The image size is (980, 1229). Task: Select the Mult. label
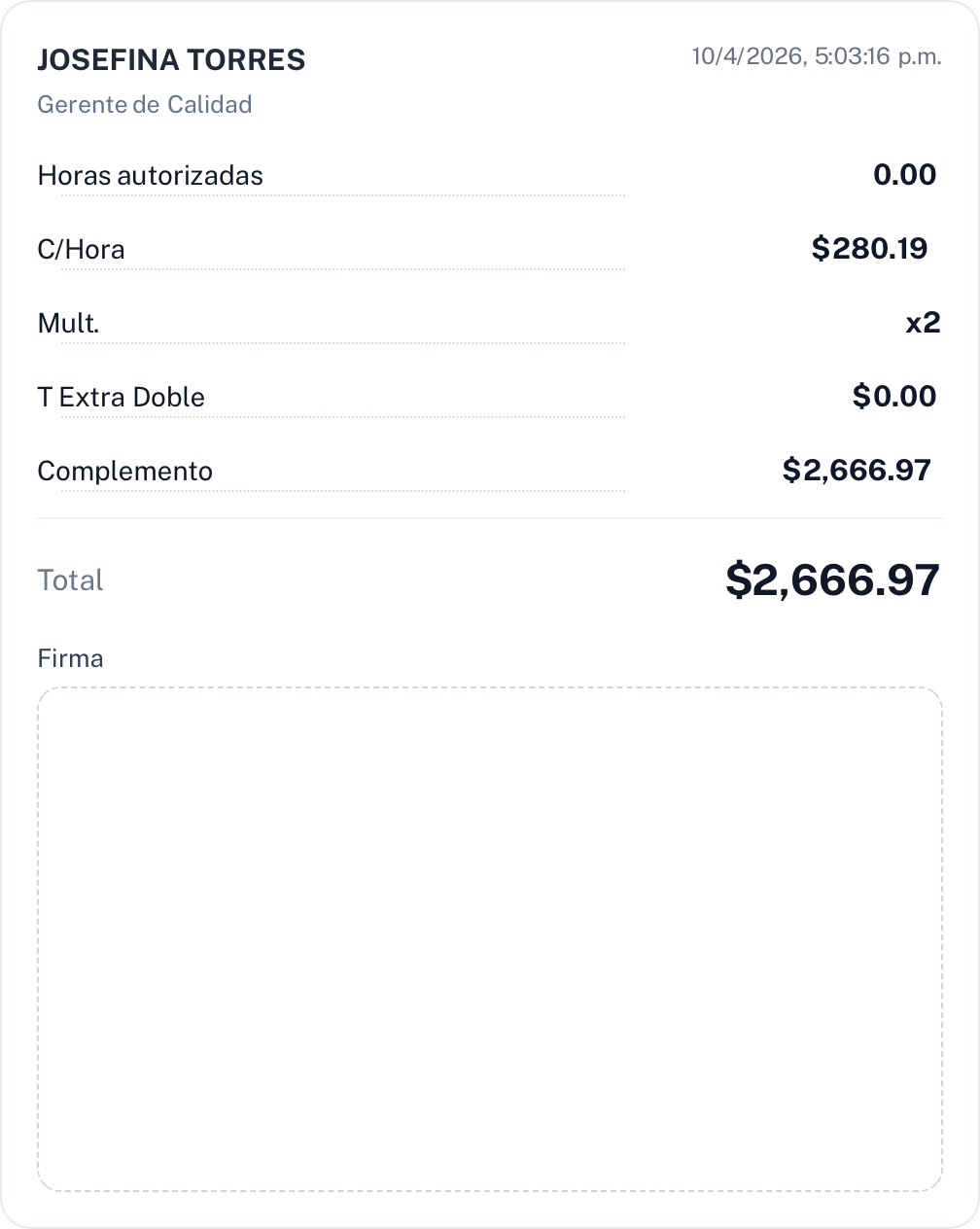pos(69,324)
